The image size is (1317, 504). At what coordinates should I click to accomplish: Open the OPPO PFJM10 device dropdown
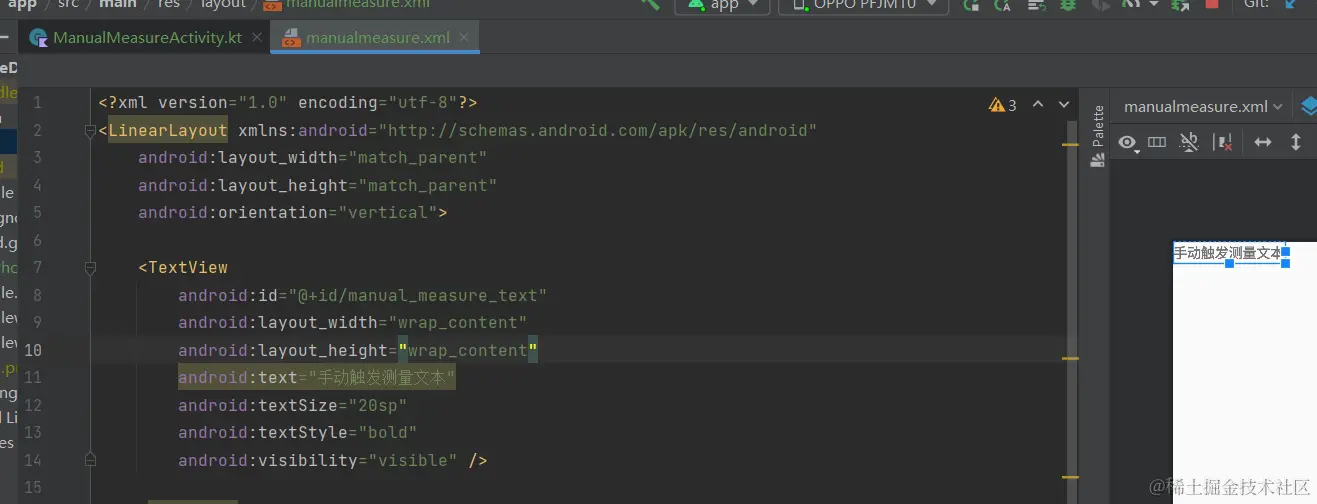coord(864,5)
